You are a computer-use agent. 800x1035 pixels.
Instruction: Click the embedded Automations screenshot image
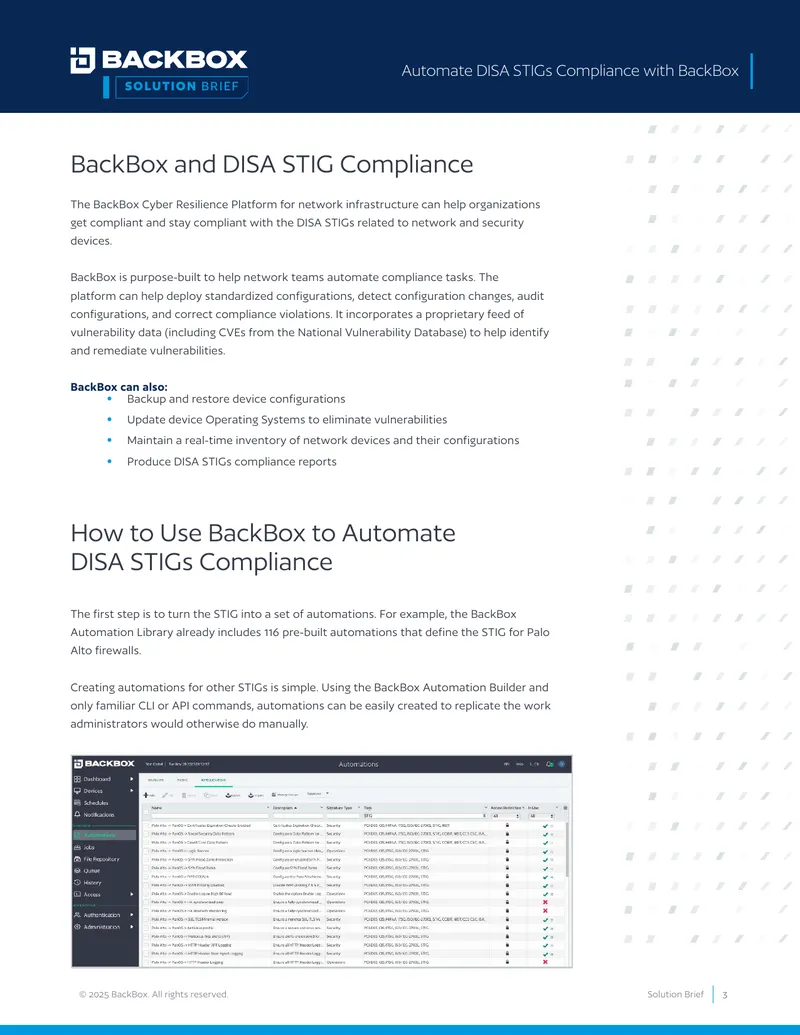pos(321,861)
